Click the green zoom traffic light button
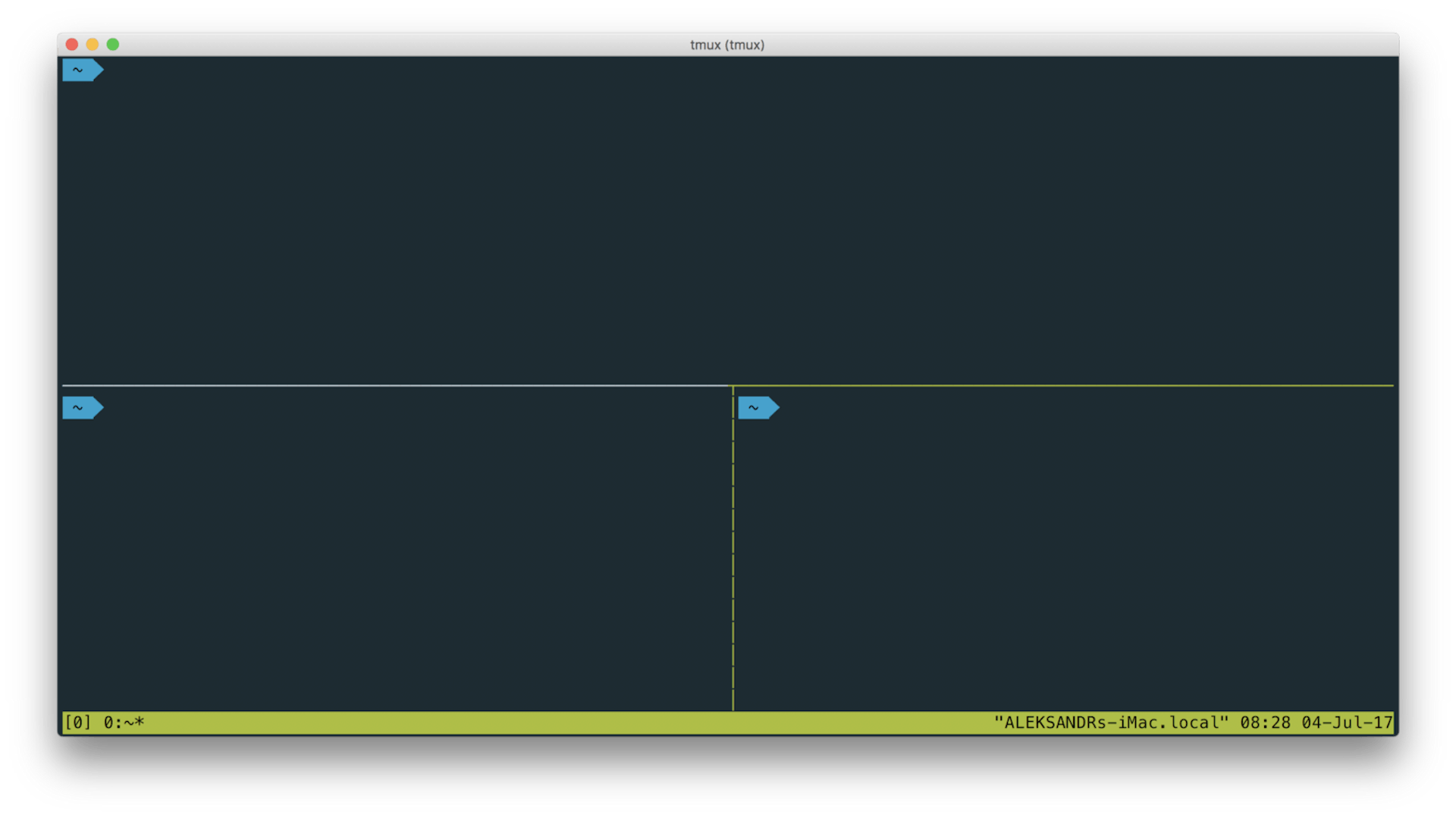Screen dimensions: 1456x818 point(112,45)
